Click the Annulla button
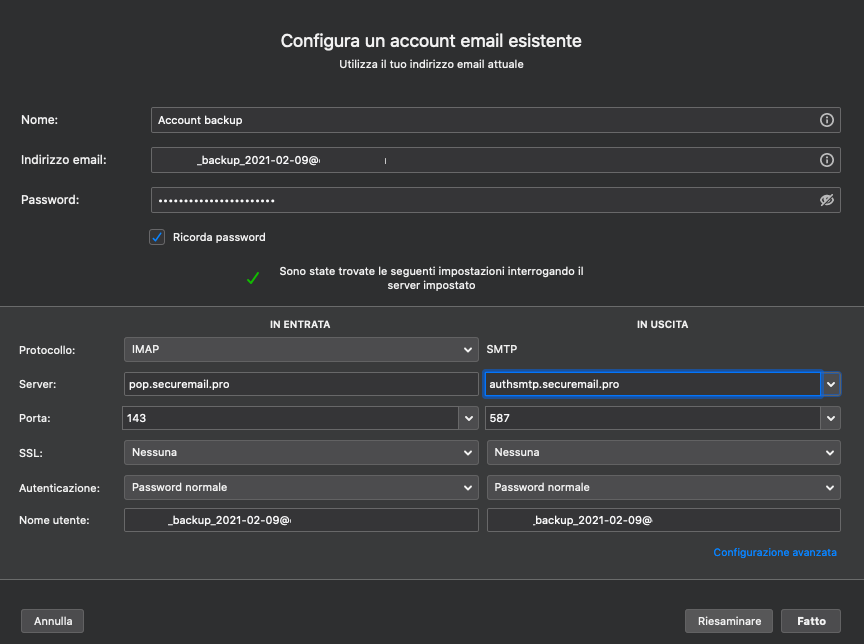The width and height of the screenshot is (864, 644). [x=53, y=621]
